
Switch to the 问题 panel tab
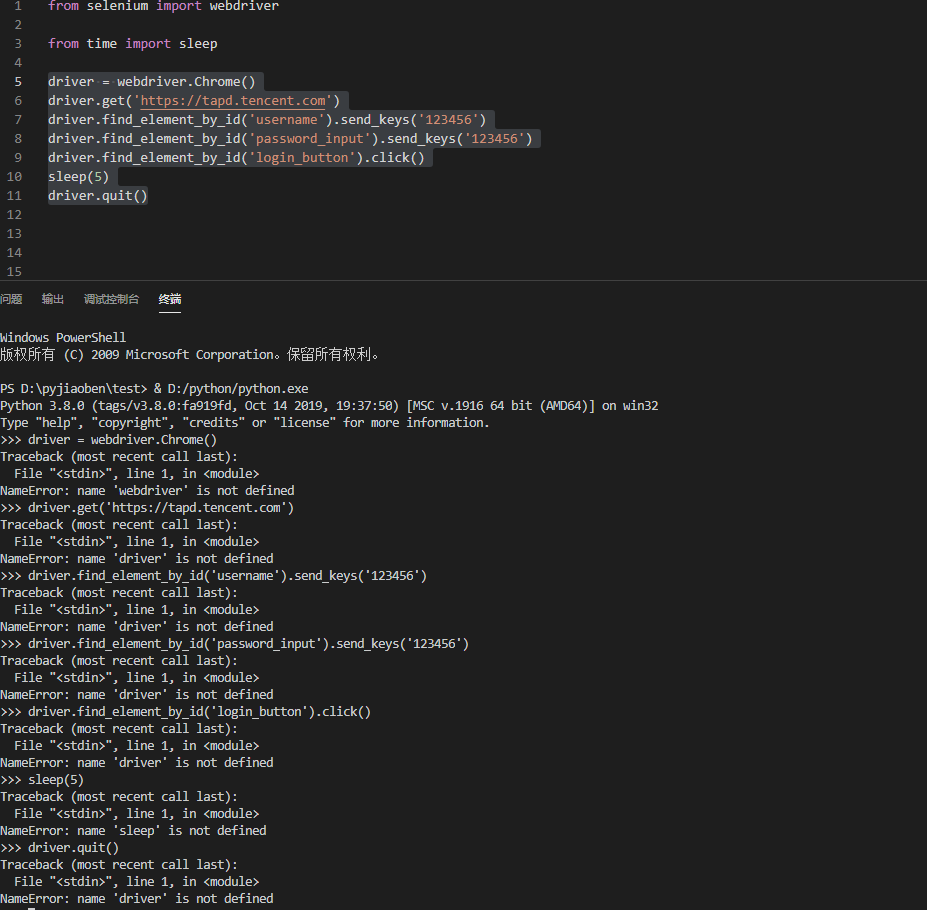point(11,299)
